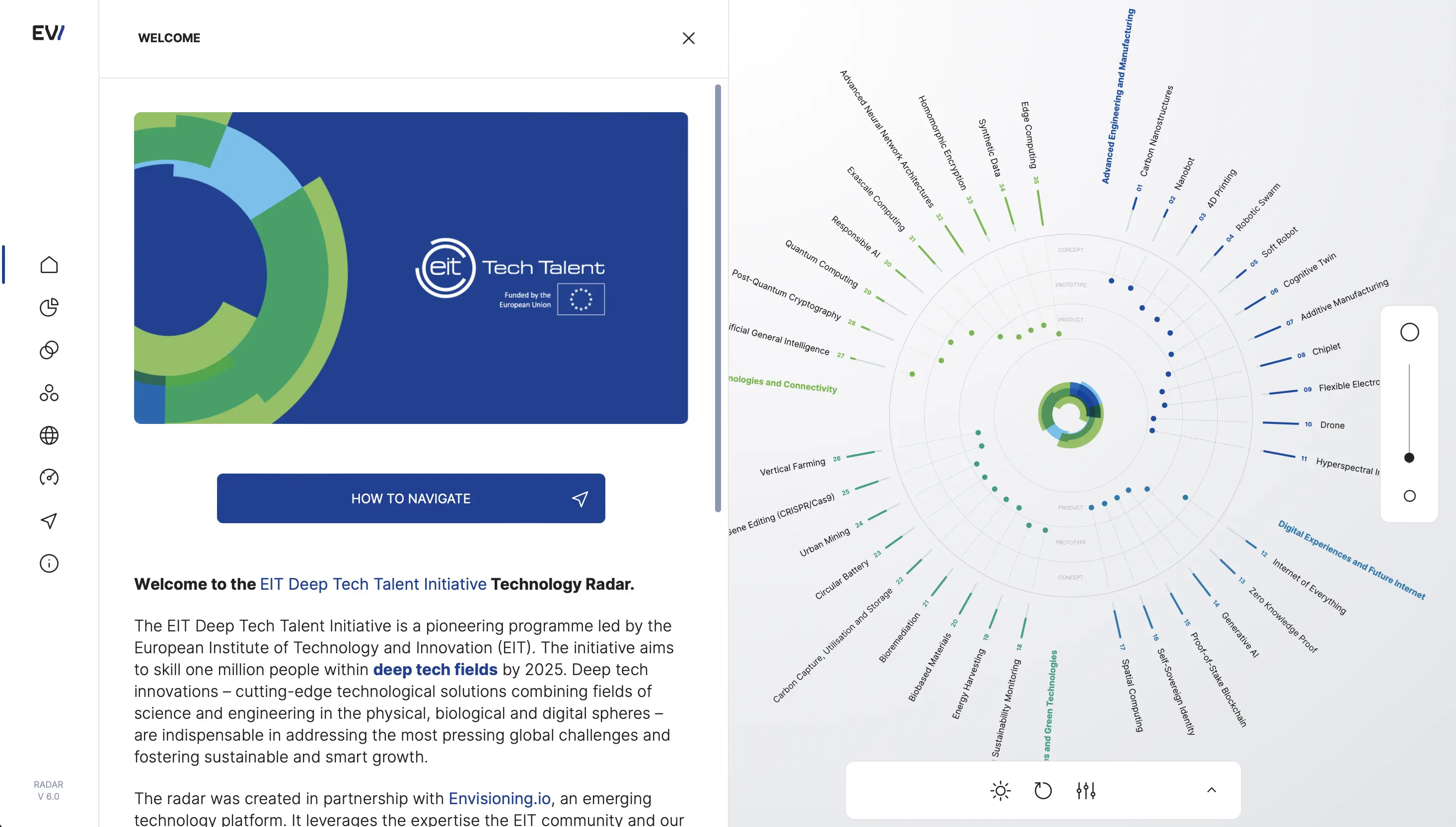The height and width of the screenshot is (827, 1456).
Task: Click the small circle zoom-out button
Action: [1409, 496]
